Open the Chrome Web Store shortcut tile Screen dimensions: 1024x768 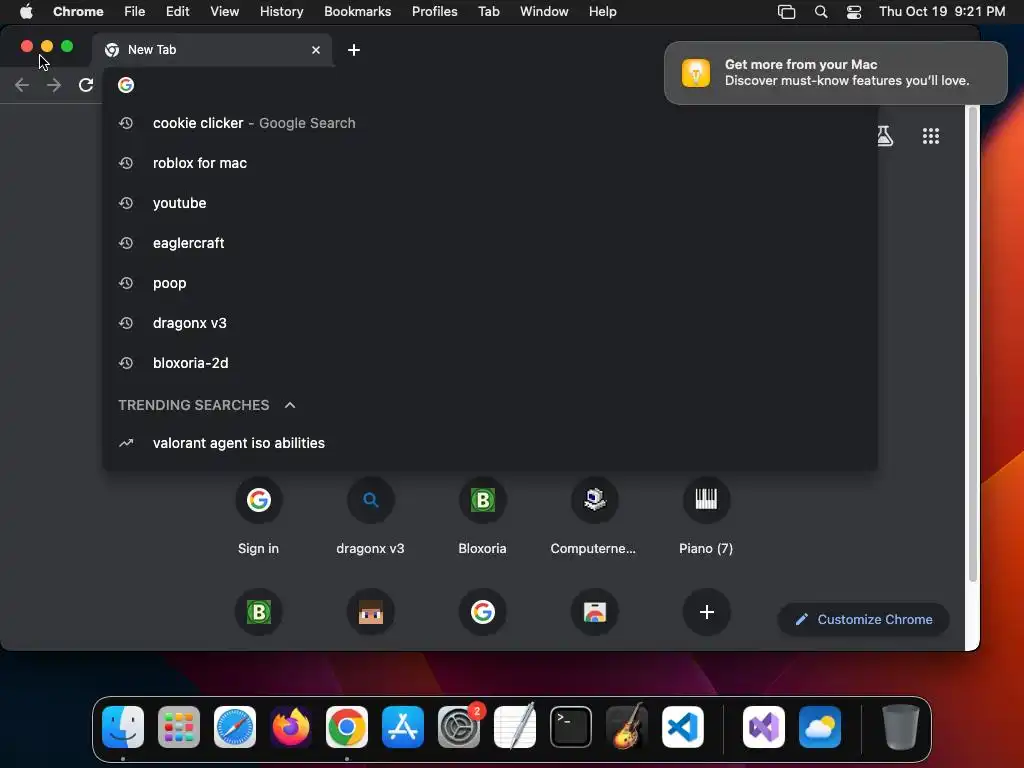[594, 612]
